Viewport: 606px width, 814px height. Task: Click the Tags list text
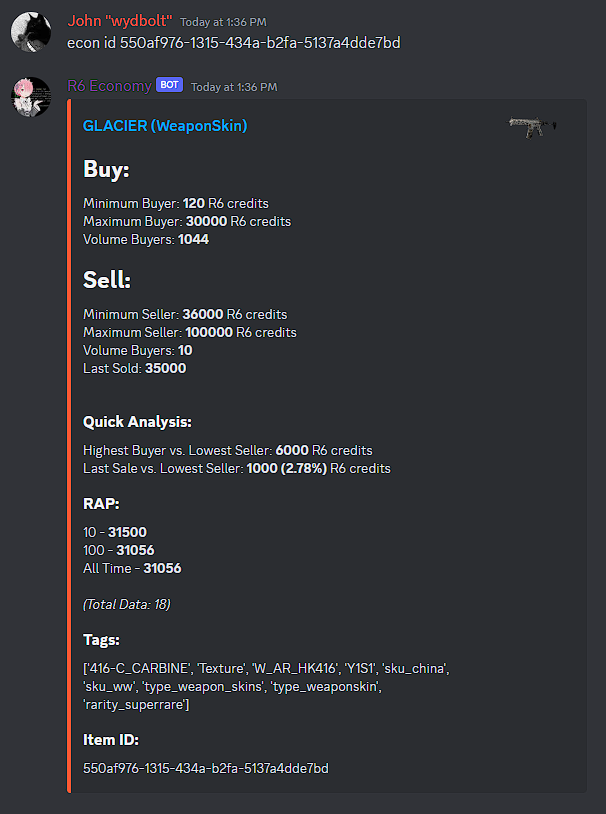266,687
